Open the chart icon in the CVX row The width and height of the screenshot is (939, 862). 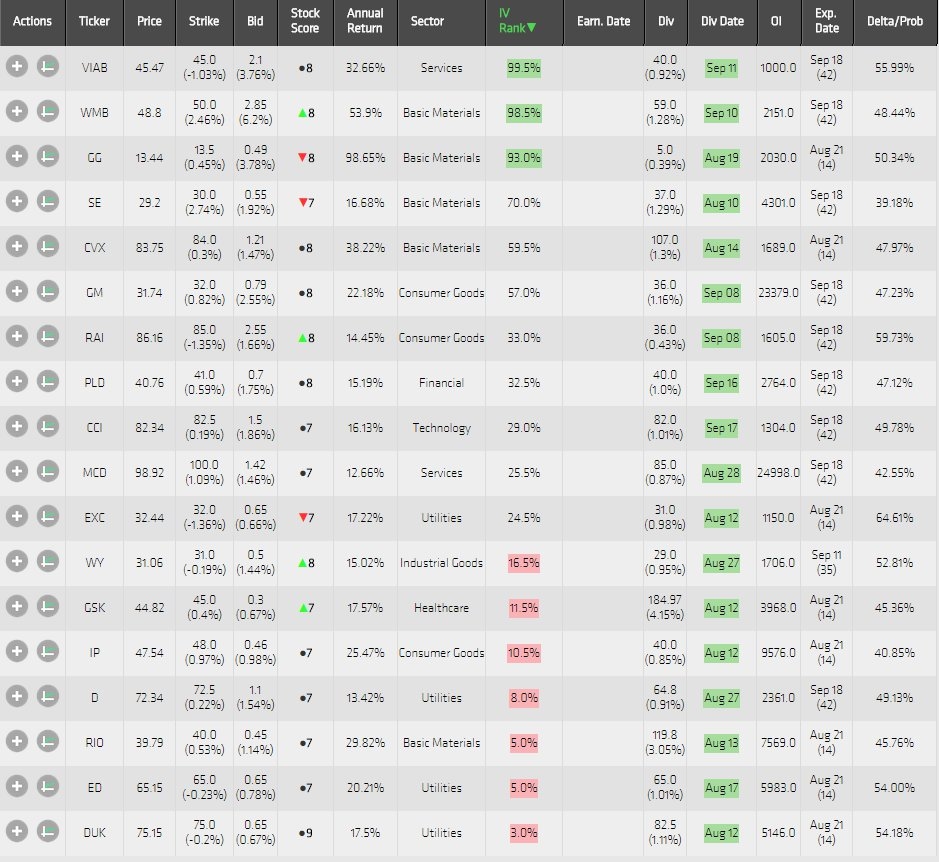[48, 246]
